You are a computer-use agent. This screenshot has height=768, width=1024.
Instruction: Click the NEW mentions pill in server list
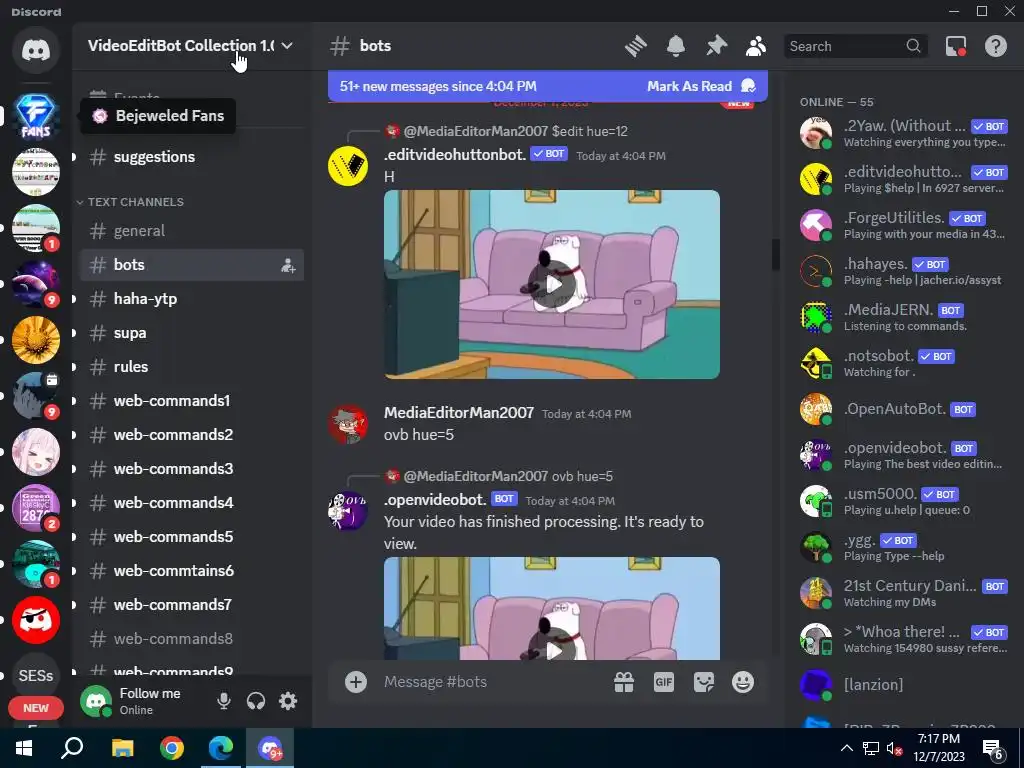(x=36, y=708)
